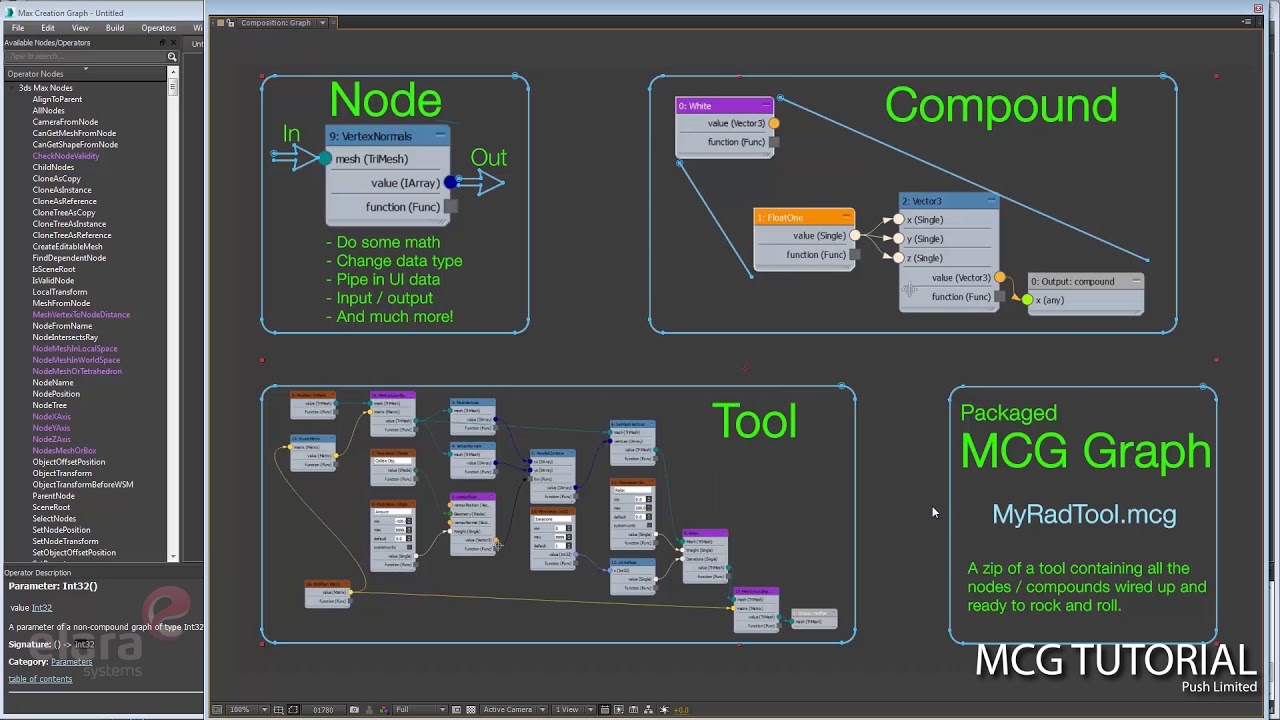Collapse the 0: White node
This screenshot has height=720, width=1280.
pos(766,106)
